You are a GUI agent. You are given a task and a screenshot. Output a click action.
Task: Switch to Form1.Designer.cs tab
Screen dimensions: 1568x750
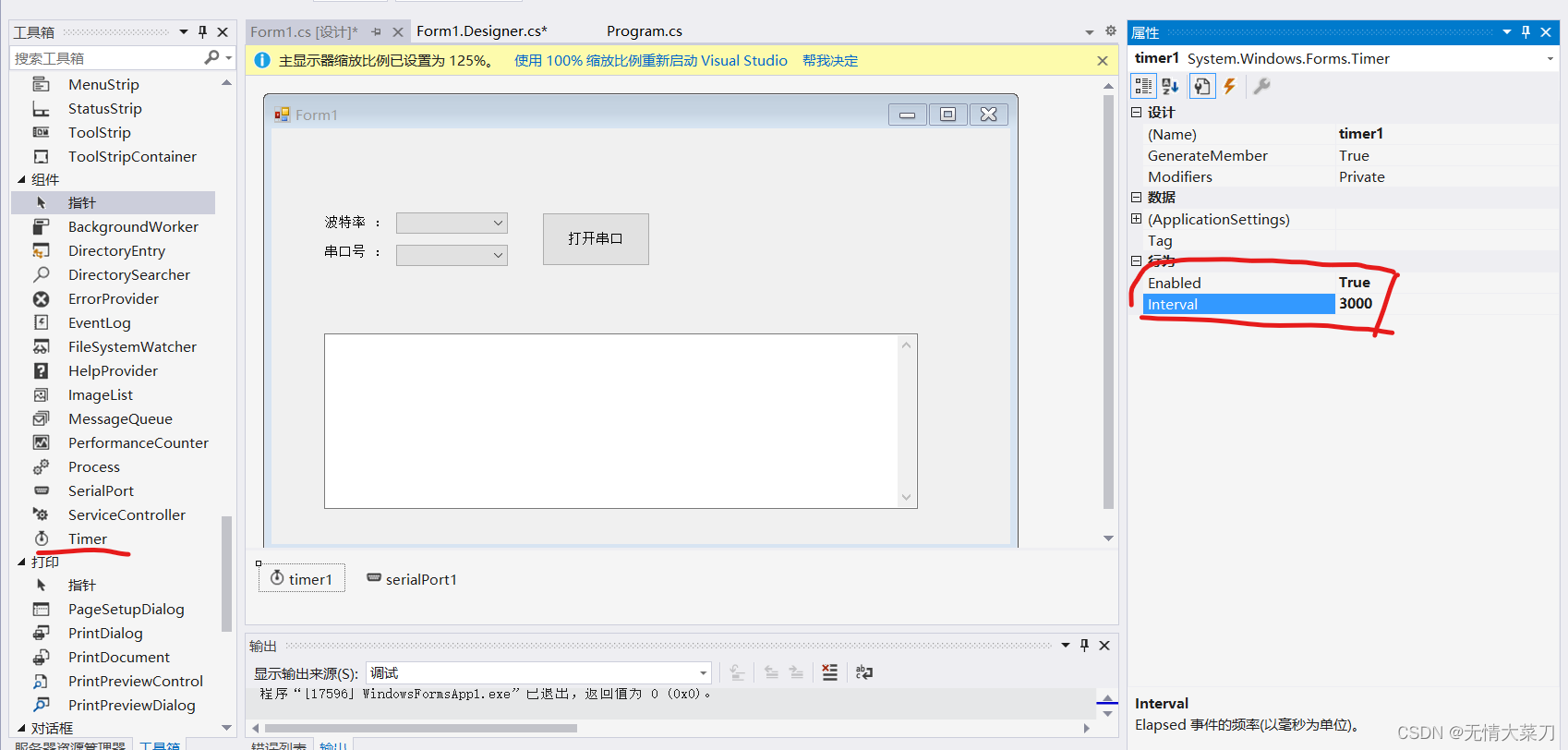pos(482,31)
